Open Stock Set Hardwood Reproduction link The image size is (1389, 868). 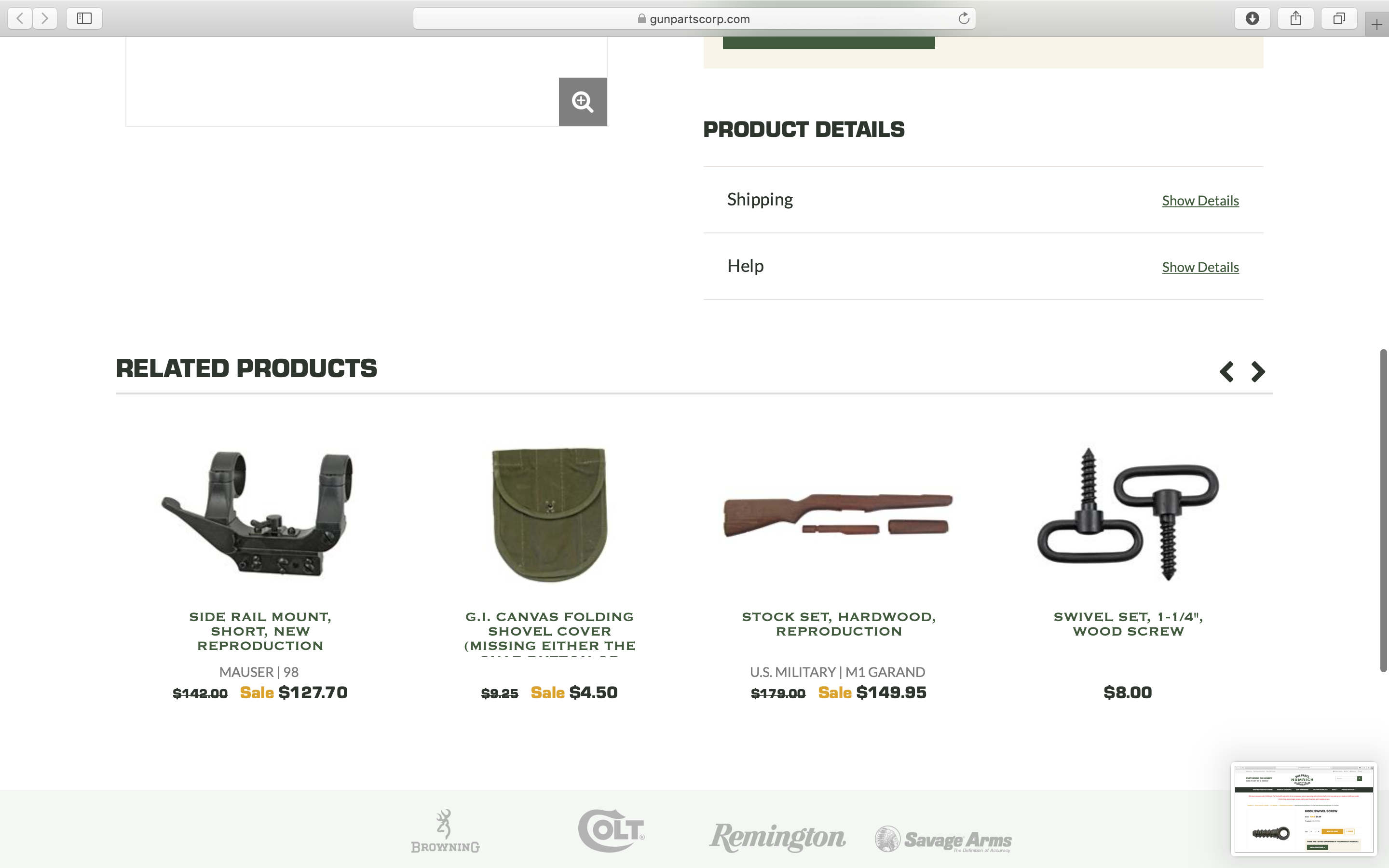pos(839,624)
